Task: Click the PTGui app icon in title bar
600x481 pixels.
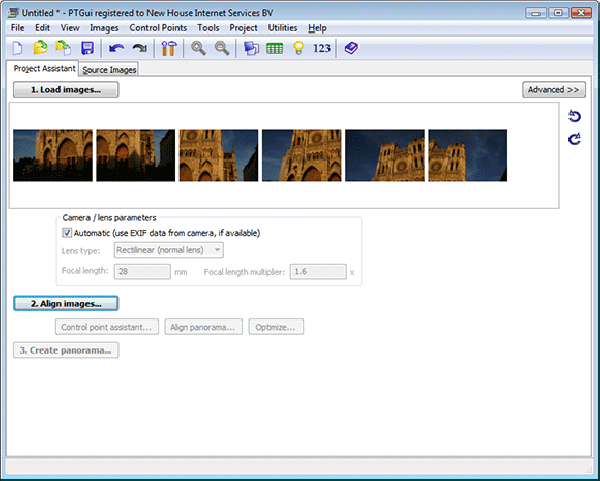Action: [13, 13]
